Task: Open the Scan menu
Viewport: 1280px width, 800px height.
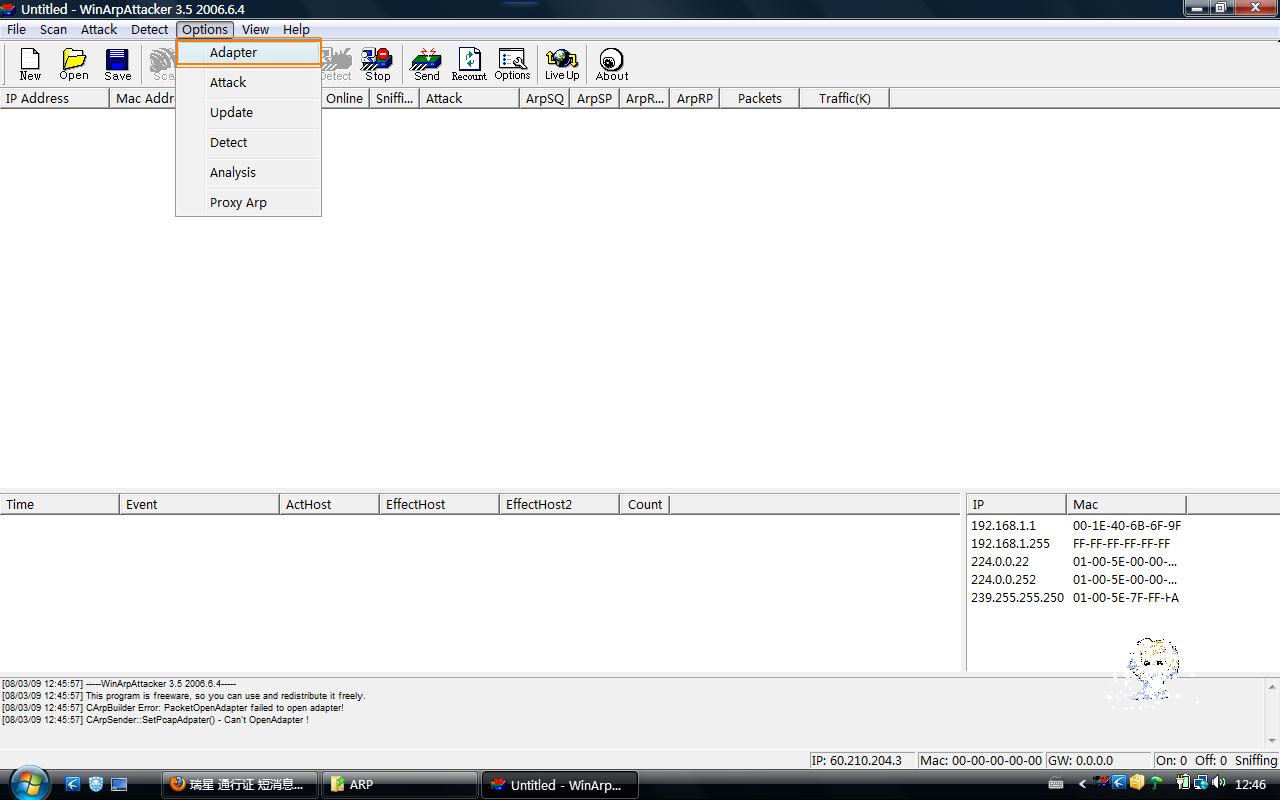Action: tap(53, 29)
